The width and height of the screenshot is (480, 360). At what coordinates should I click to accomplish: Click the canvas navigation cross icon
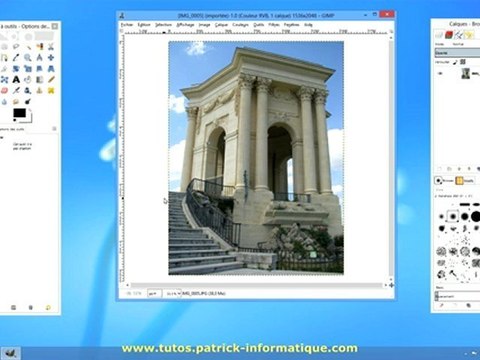(391, 285)
